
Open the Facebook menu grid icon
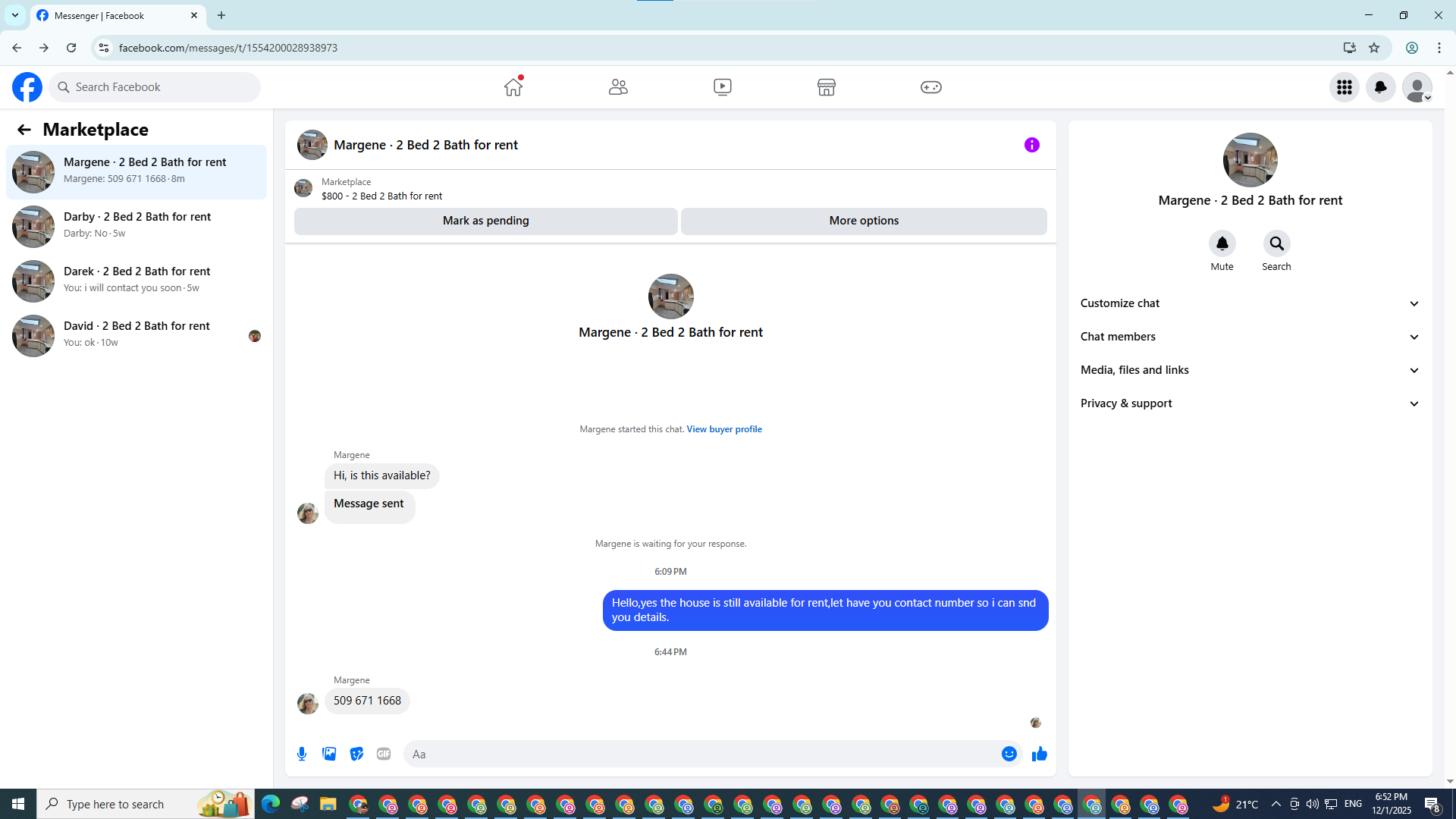(1345, 87)
